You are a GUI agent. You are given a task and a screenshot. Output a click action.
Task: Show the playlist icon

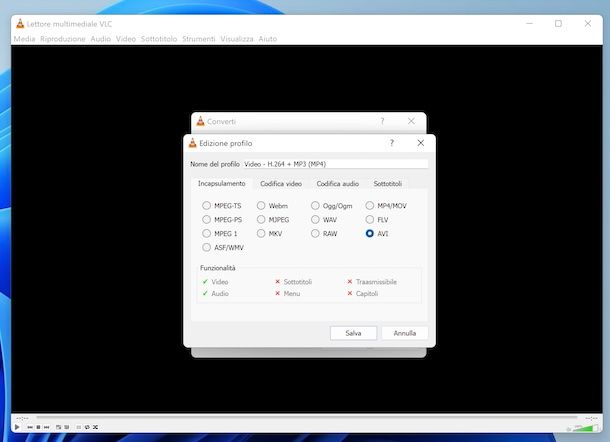click(79, 427)
